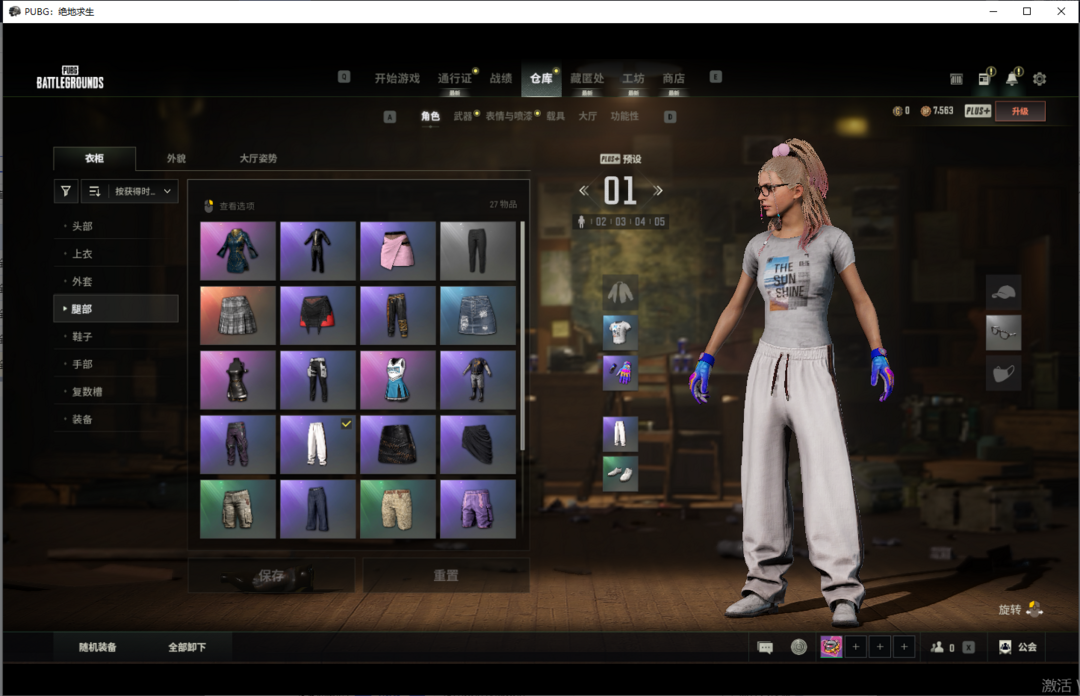Viewport: 1080px width, 696px height.
Task: Go to next preset with right chevrons
Action: (x=658, y=190)
